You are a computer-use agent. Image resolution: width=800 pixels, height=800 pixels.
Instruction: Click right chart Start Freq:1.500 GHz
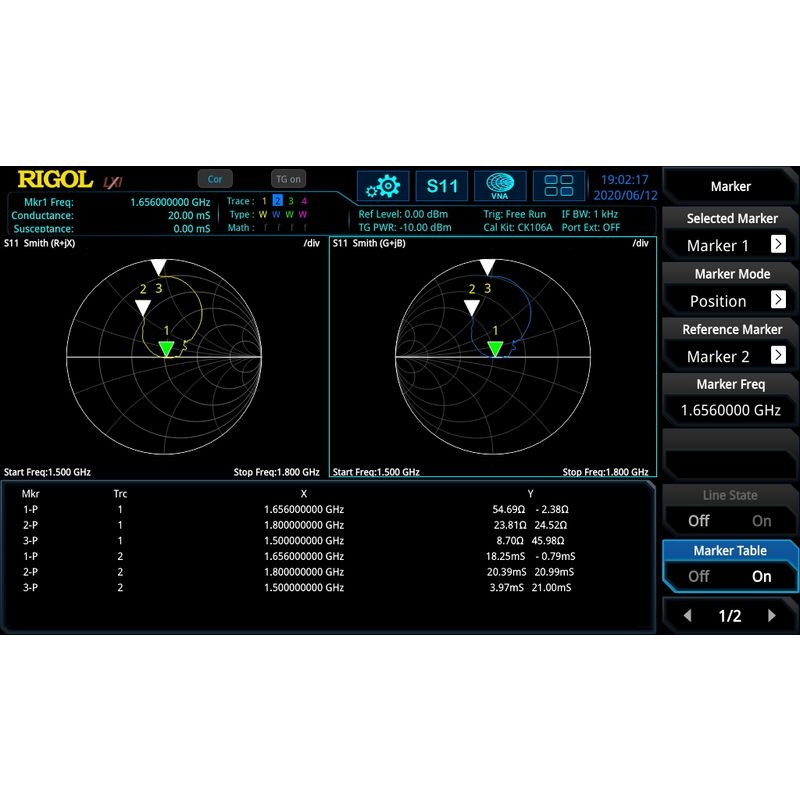376,472
